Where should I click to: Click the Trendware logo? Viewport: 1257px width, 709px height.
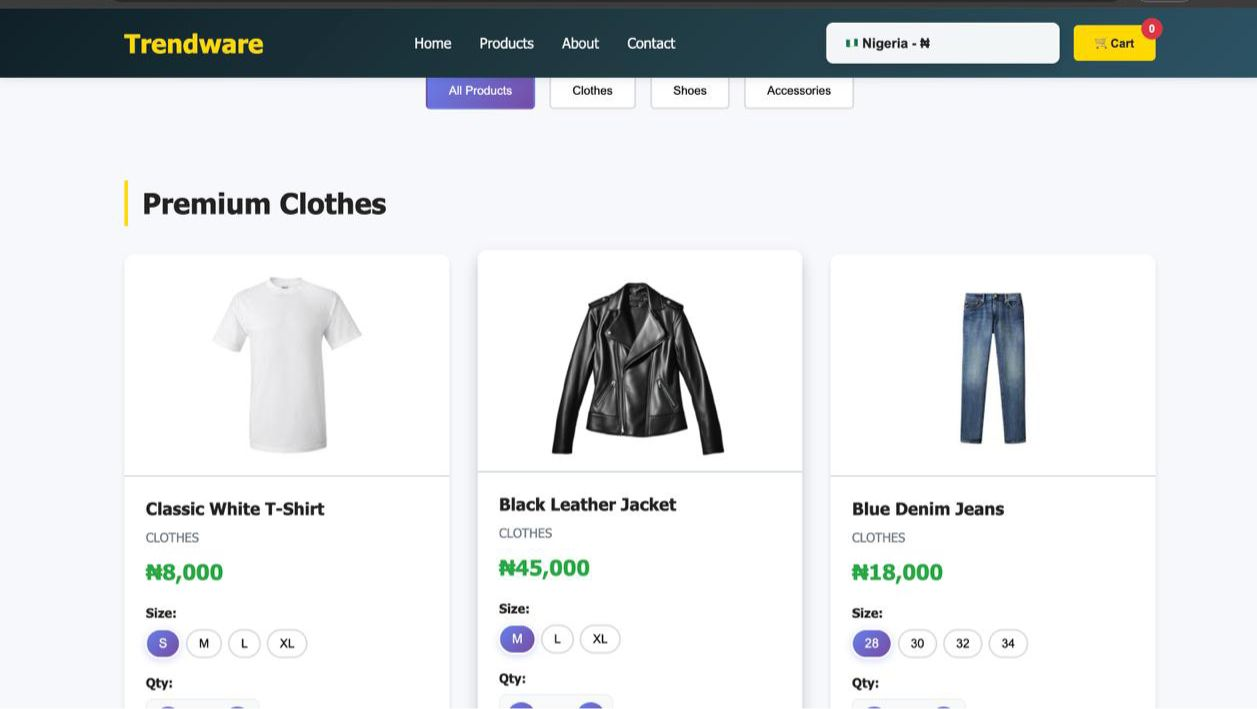pos(193,43)
